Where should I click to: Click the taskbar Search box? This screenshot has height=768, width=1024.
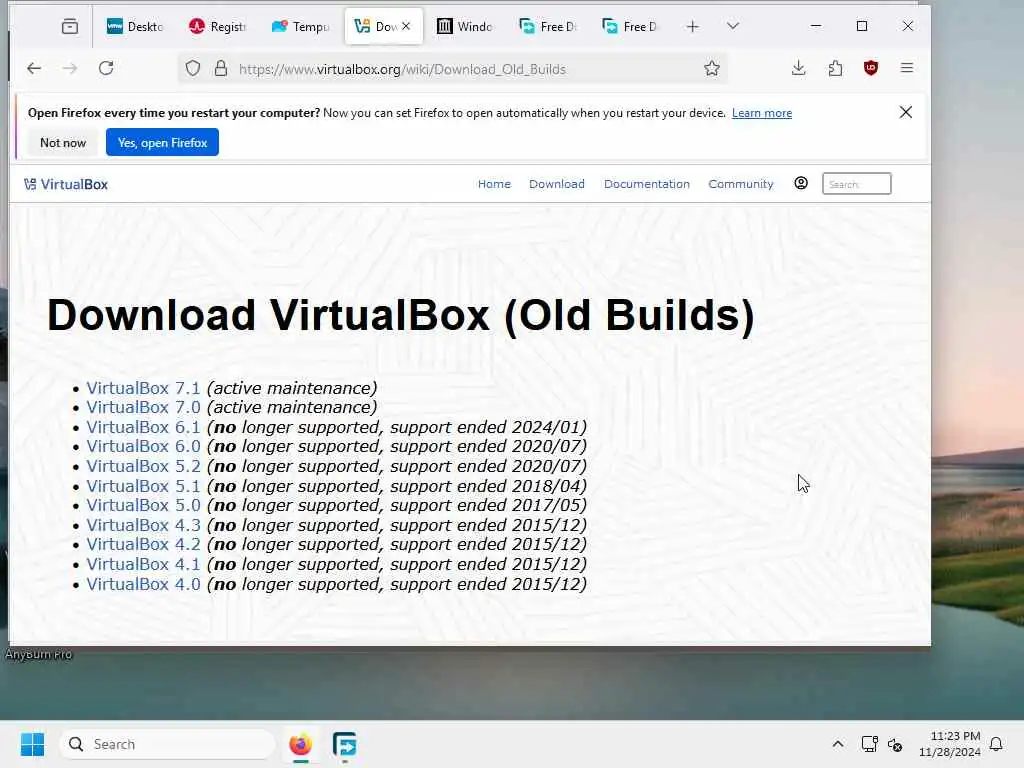(x=167, y=744)
